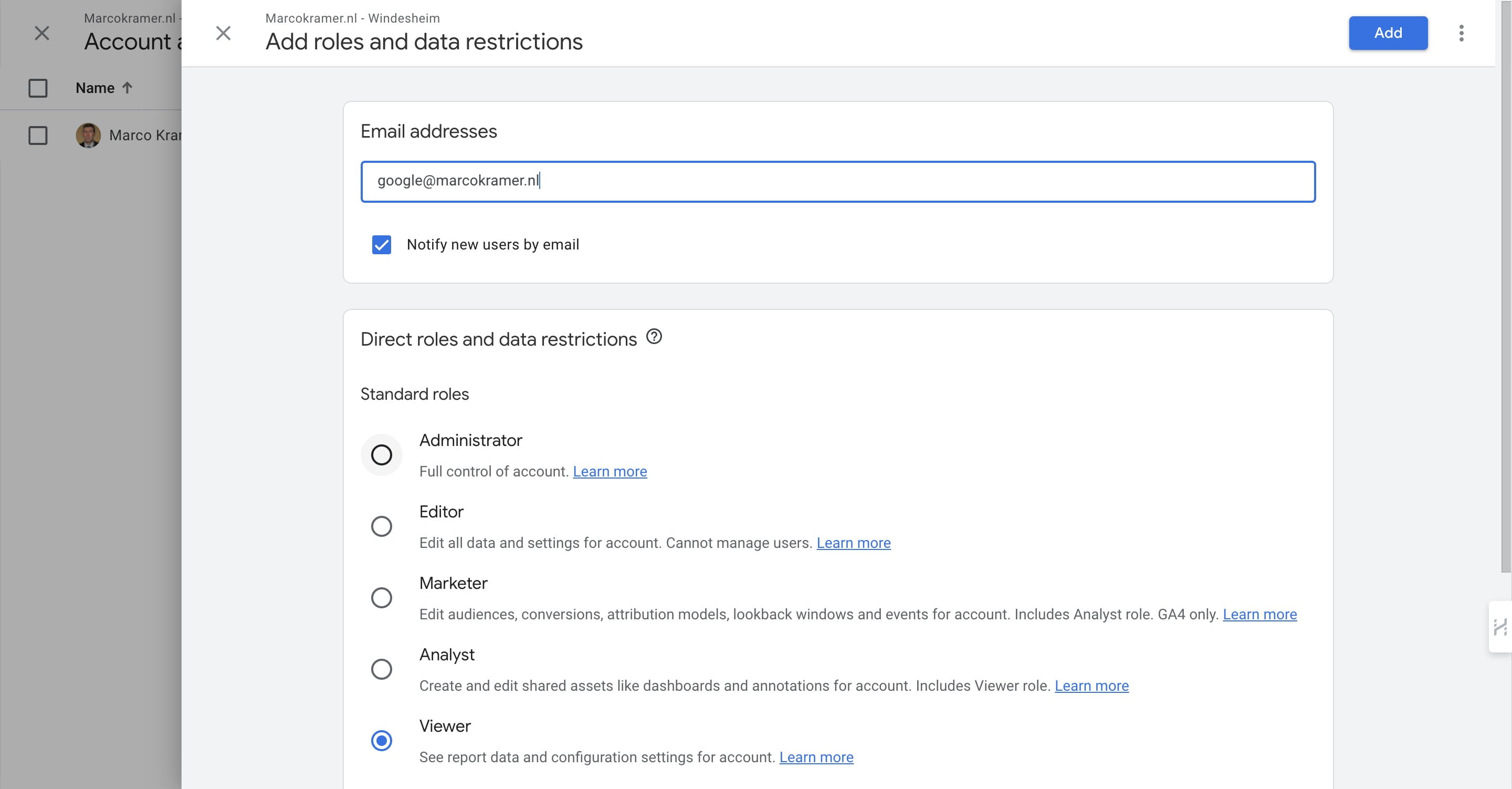Select the Viewer role radio button
Screen dimensions: 1512x789
[382, 740]
